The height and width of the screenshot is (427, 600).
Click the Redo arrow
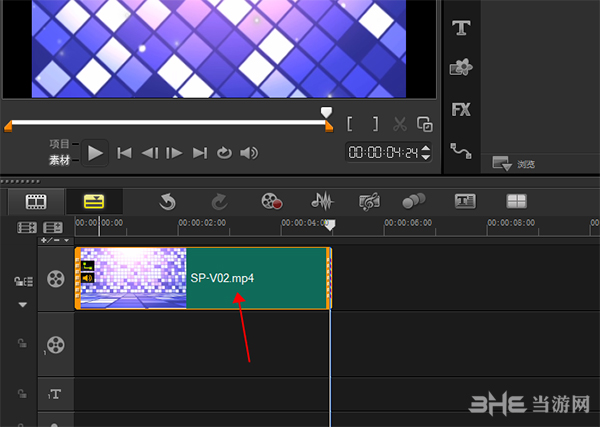click(219, 202)
